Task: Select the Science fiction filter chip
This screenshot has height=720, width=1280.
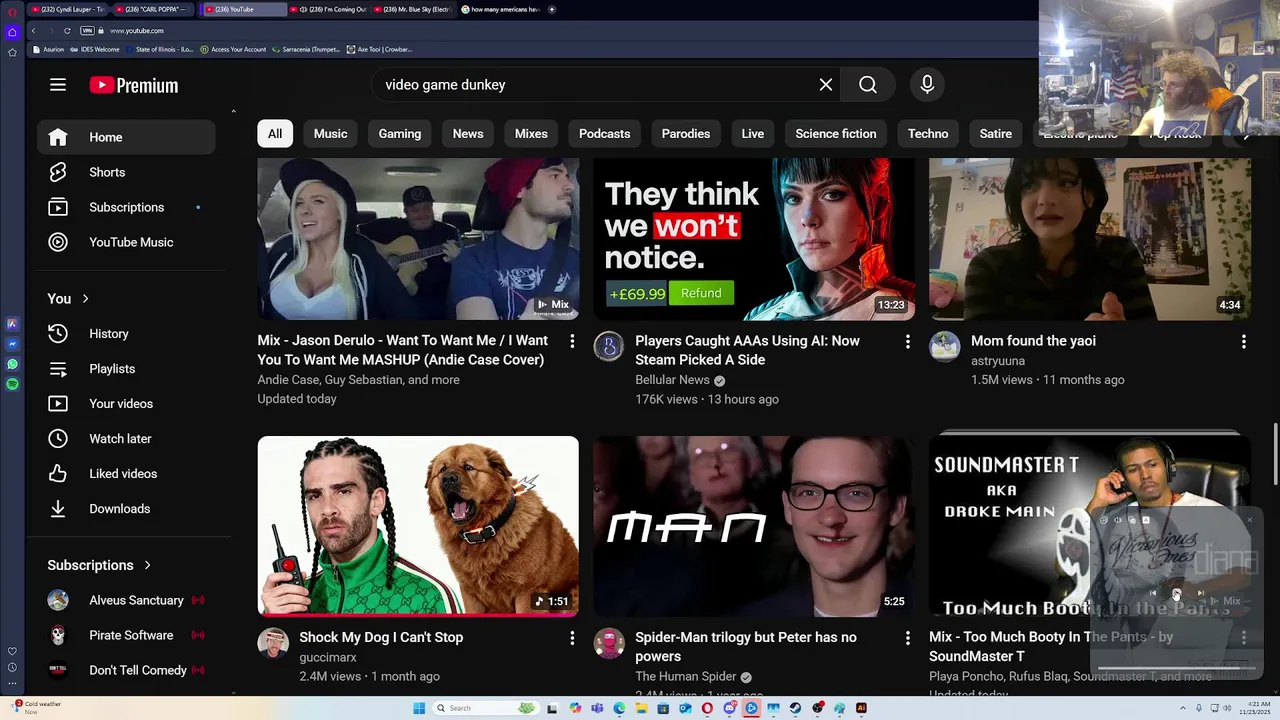Action: point(836,134)
